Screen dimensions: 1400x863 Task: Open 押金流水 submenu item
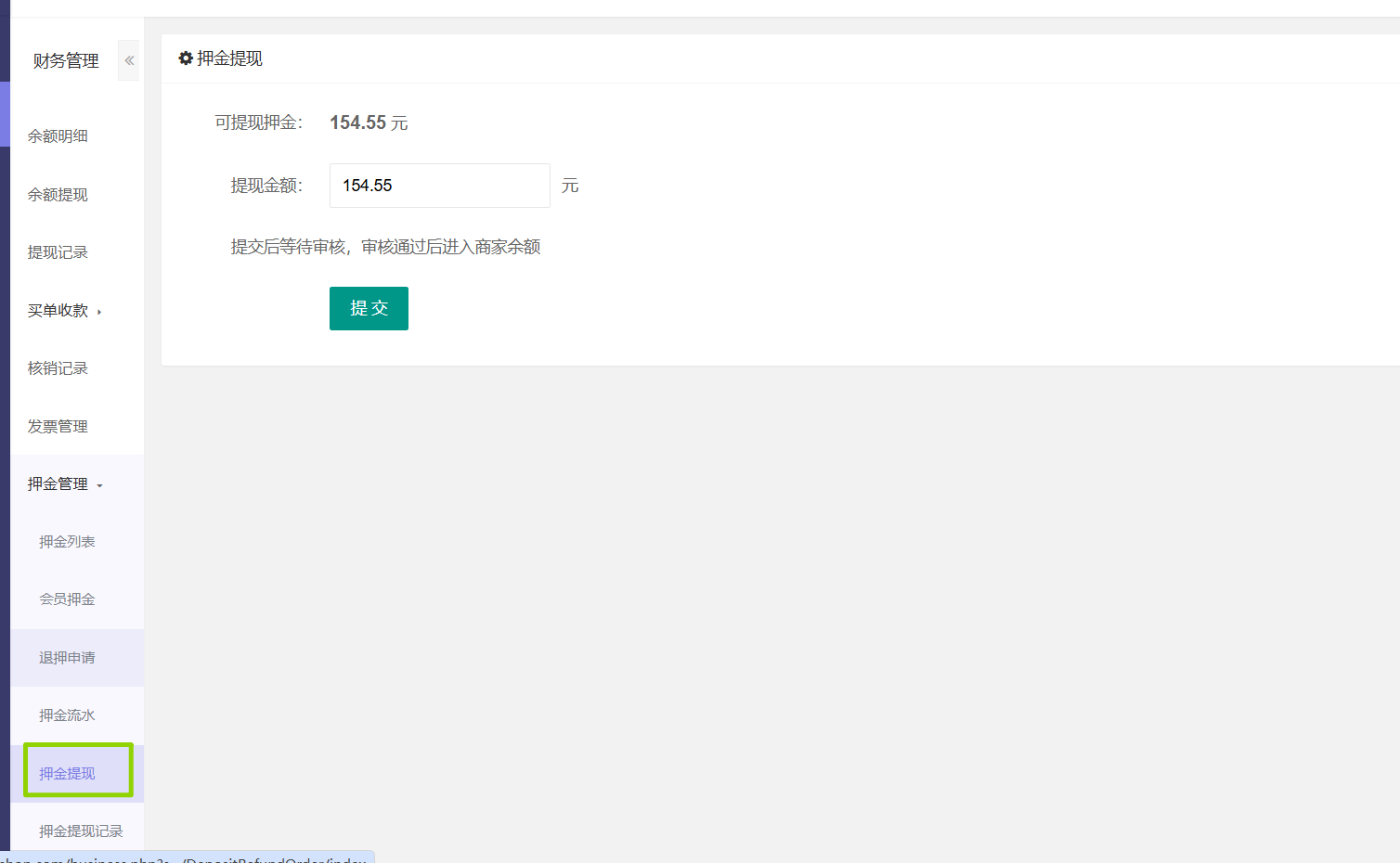67,715
